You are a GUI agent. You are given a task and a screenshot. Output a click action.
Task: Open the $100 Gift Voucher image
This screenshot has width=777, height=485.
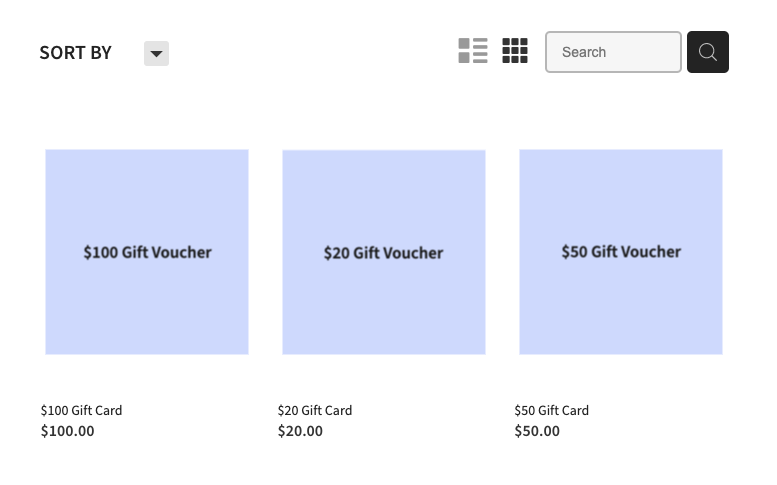pyautogui.click(x=147, y=252)
